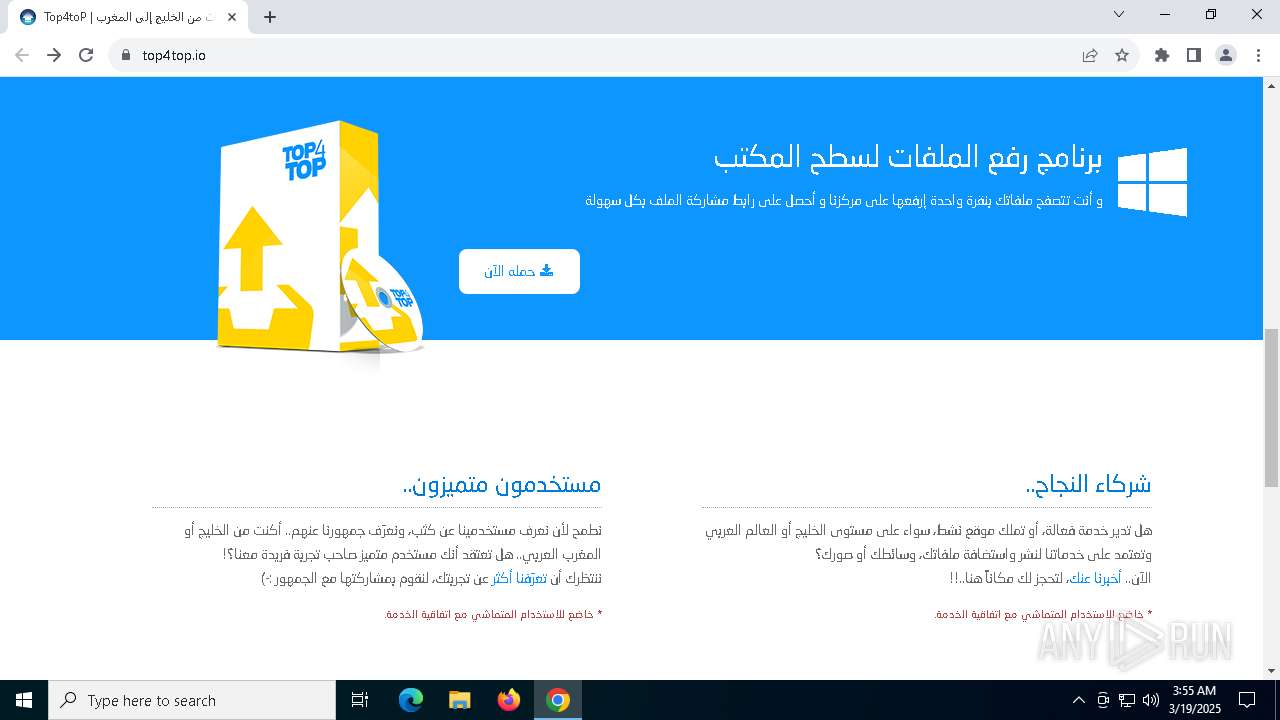Screen dimensions: 1280x720
Task: Open the 'تعرّفنا أكثر' link
Action: click(x=518, y=578)
